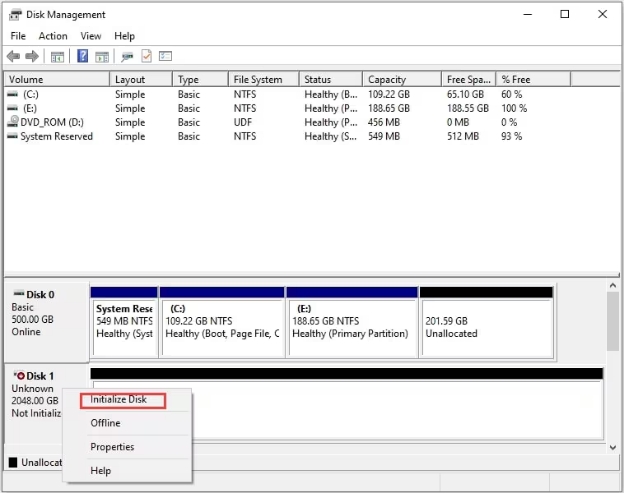624x494 pixels.
Task: Choose Offline in the context menu
Action: (105, 423)
